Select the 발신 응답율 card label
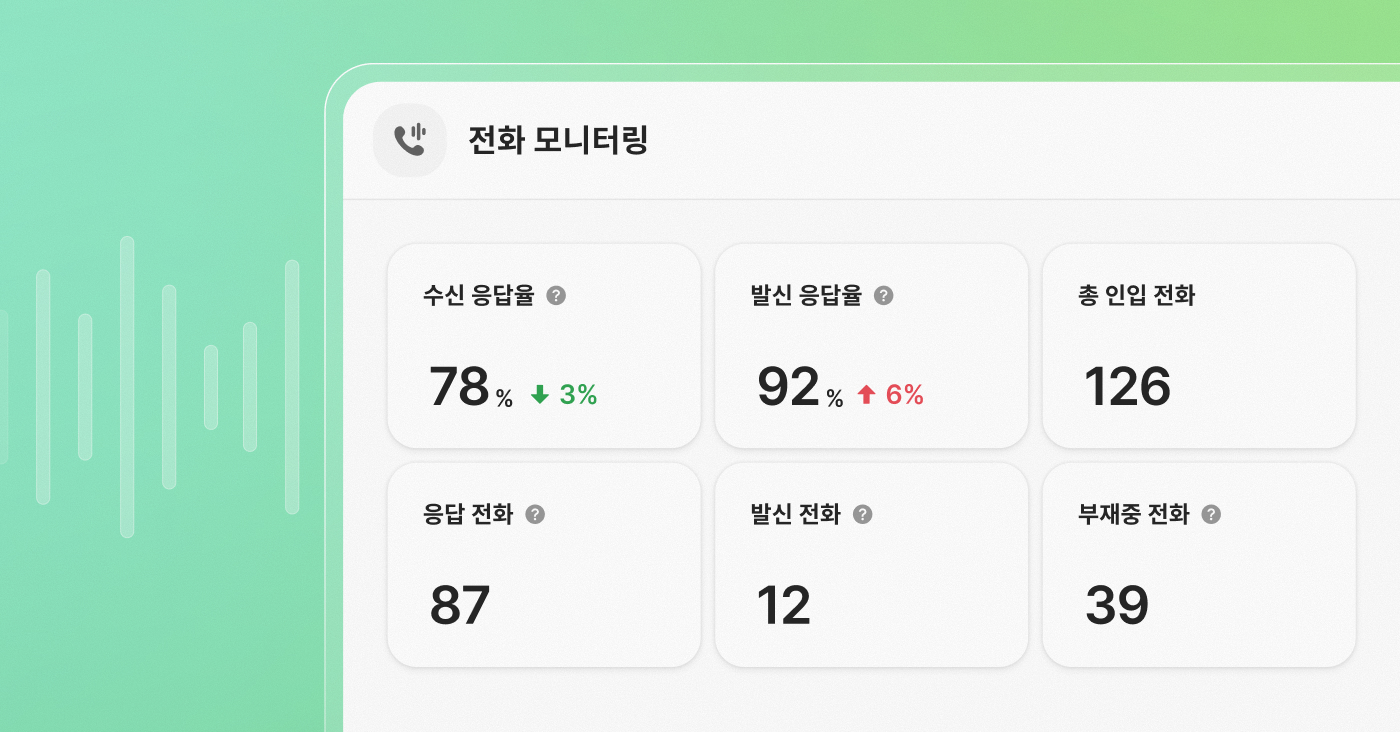Viewport: 1400px width, 732px height. pos(806,296)
